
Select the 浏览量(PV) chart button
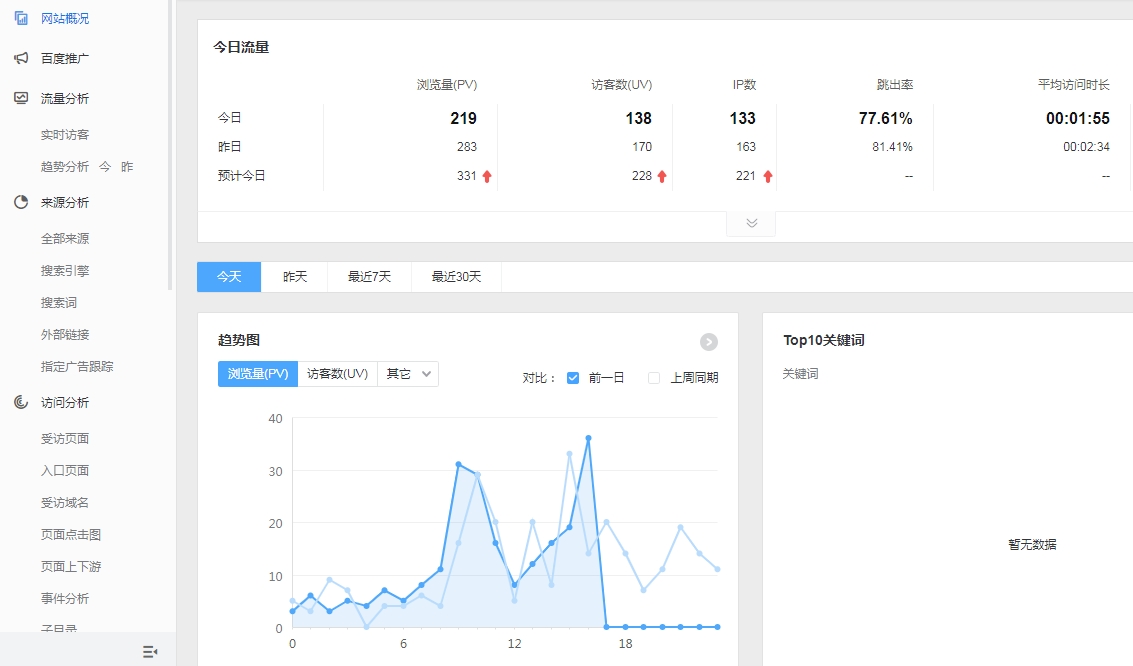258,374
